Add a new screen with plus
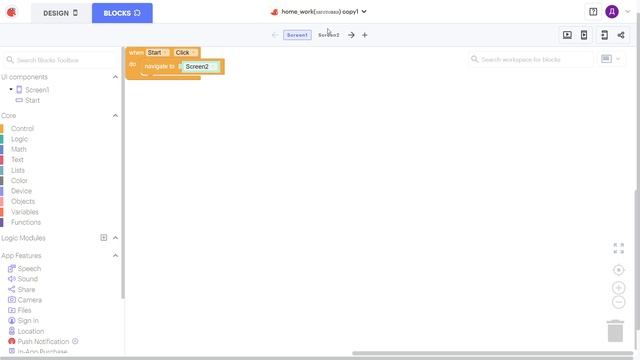This screenshot has width=640, height=360. [364, 35]
